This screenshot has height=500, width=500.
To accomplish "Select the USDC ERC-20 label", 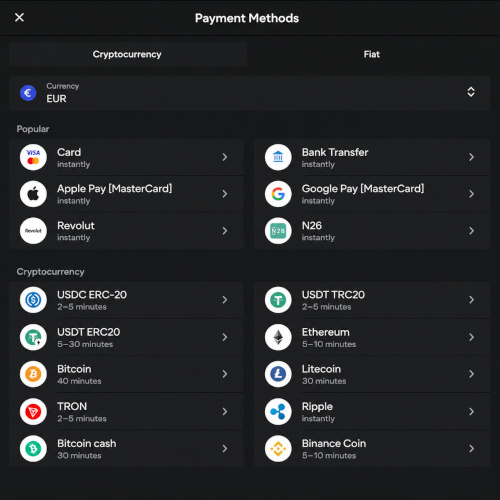I will [92, 295].
